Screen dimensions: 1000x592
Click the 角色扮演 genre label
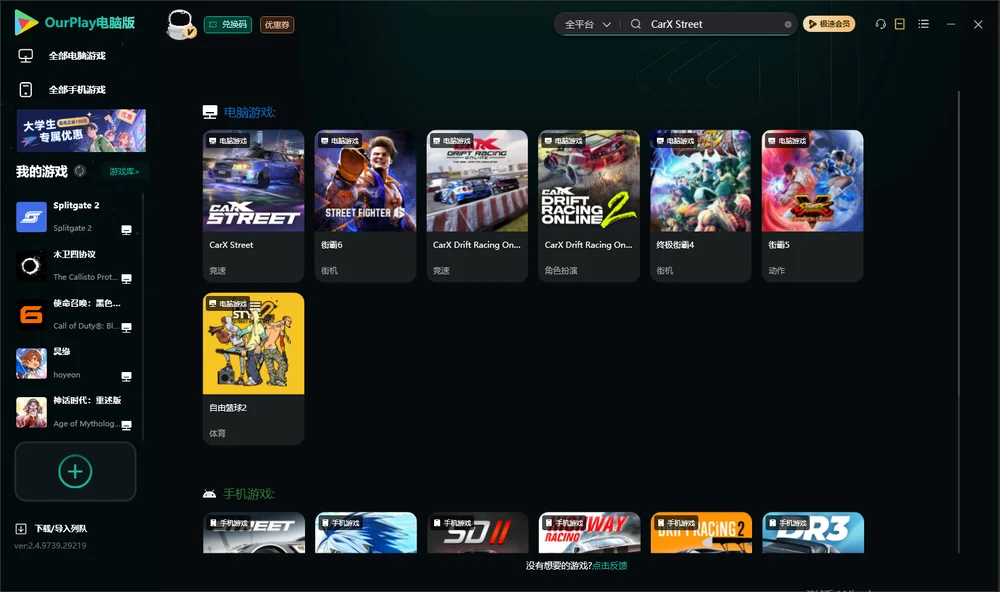(x=561, y=270)
